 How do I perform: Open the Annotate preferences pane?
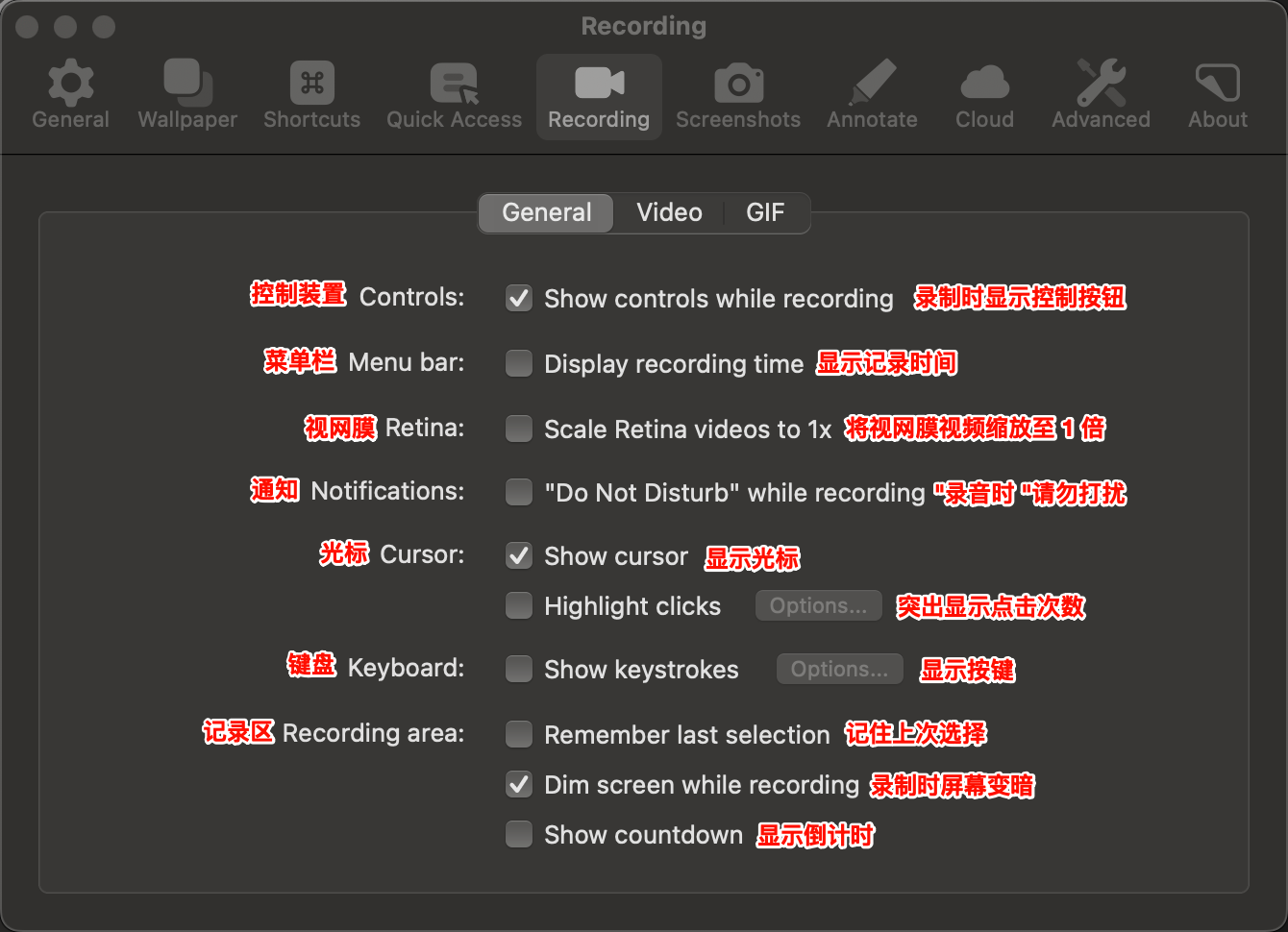coord(872,85)
